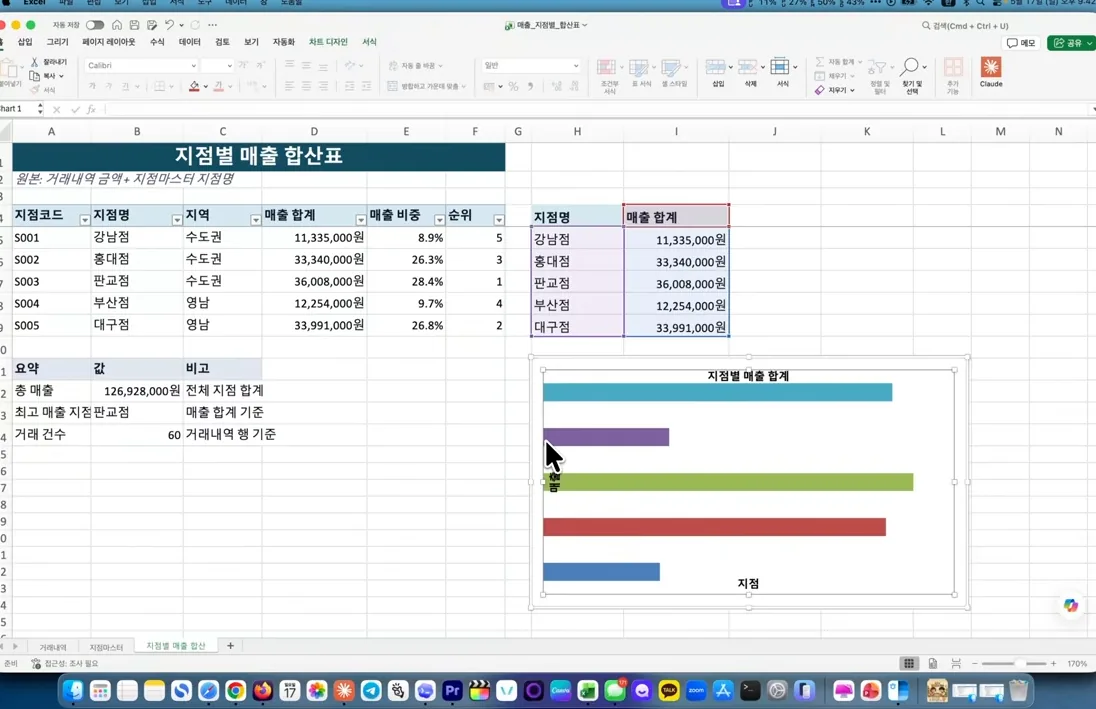The width and height of the screenshot is (1096, 709).
Task: Open filter dropdown for 매출 비중 column
Action: pyautogui.click(x=439, y=220)
